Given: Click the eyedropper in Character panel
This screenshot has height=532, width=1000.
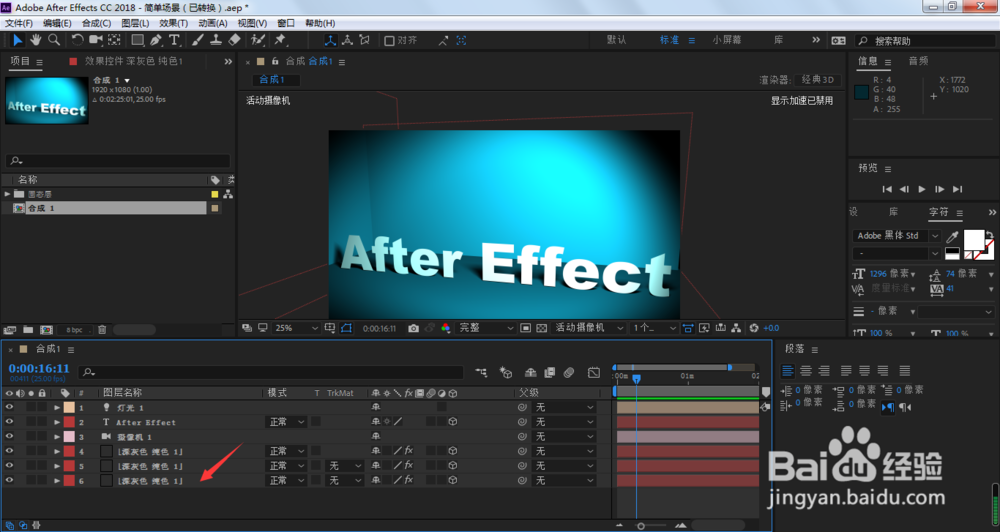Looking at the screenshot, I should [952, 237].
